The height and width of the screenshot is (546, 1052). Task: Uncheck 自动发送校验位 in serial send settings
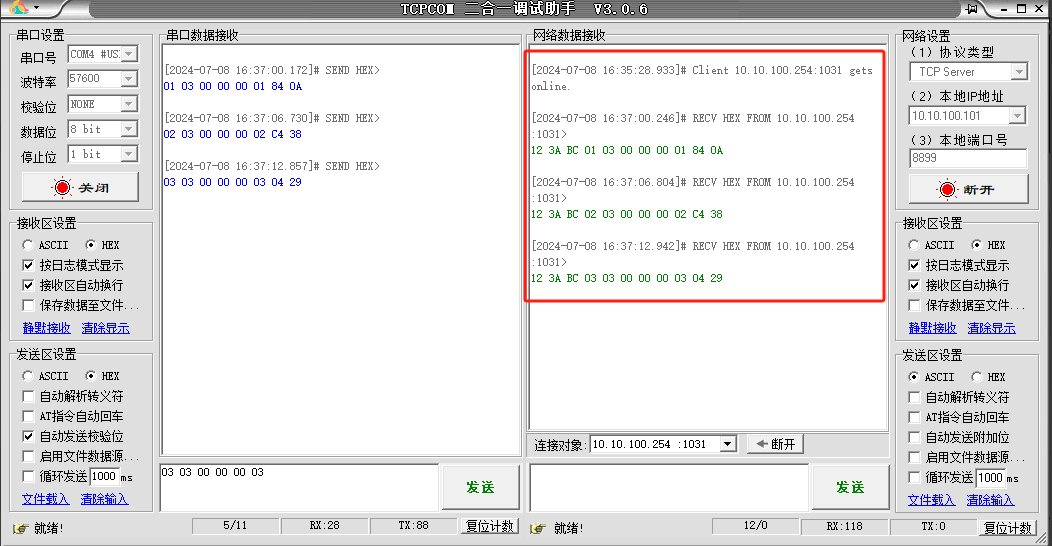(x=29, y=436)
